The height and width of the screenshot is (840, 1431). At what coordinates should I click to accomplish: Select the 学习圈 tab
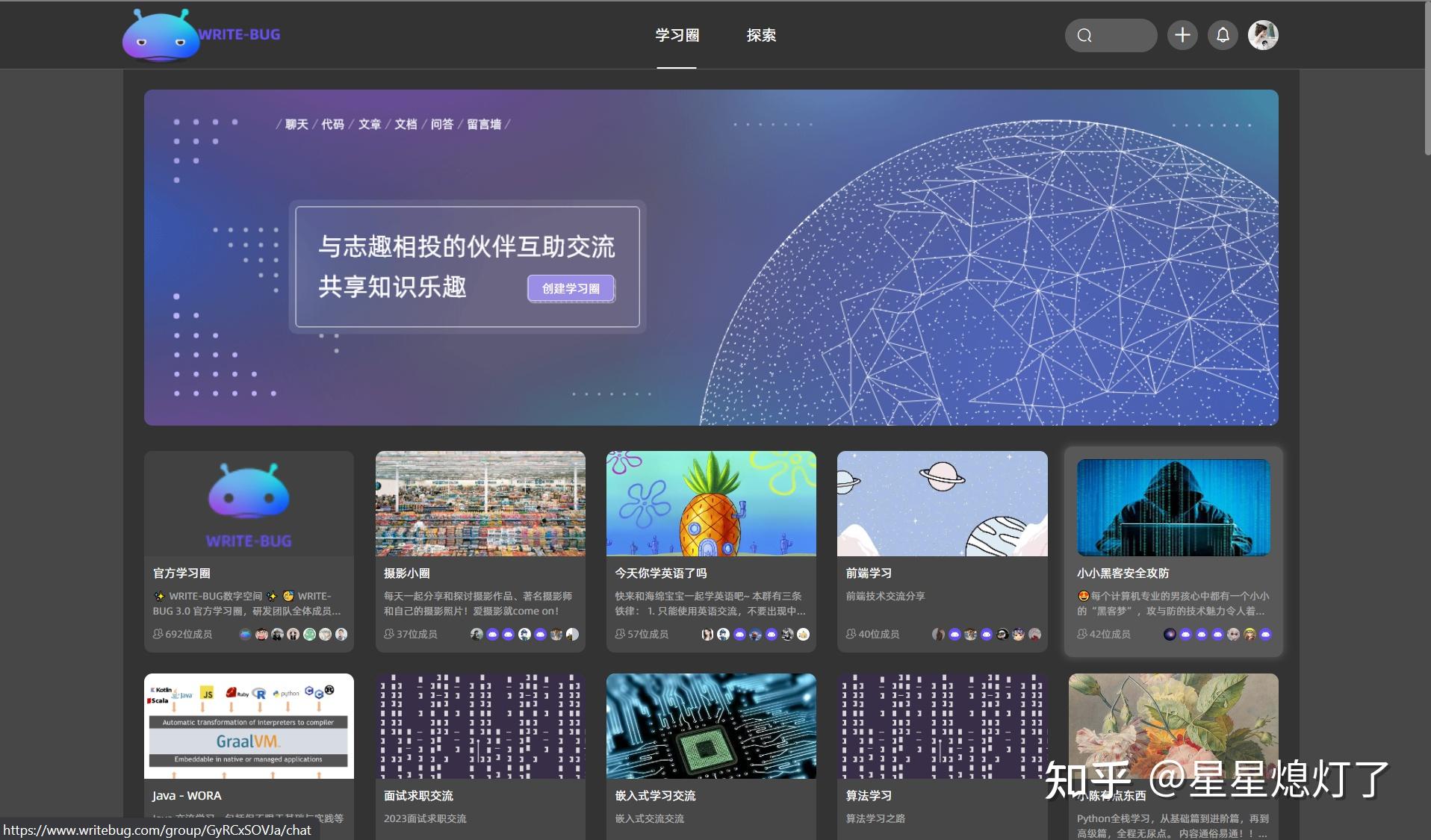click(676, 34)
